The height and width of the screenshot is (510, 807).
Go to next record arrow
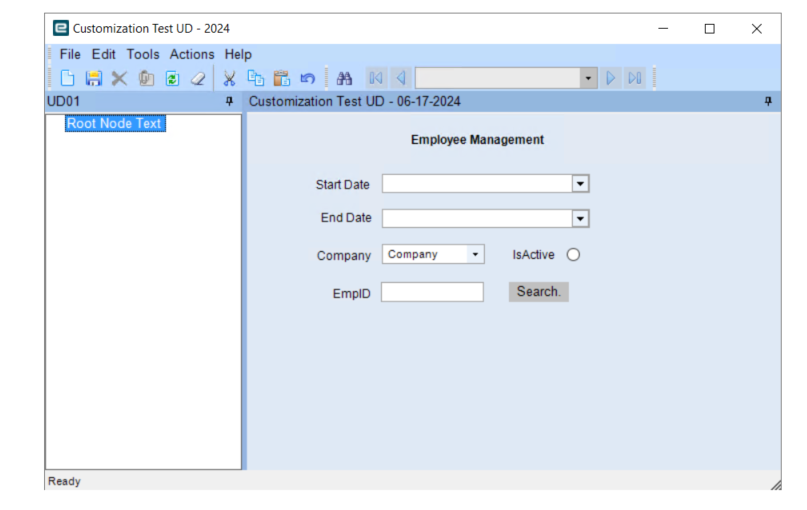pyautogui.click(x=611, y=78)
